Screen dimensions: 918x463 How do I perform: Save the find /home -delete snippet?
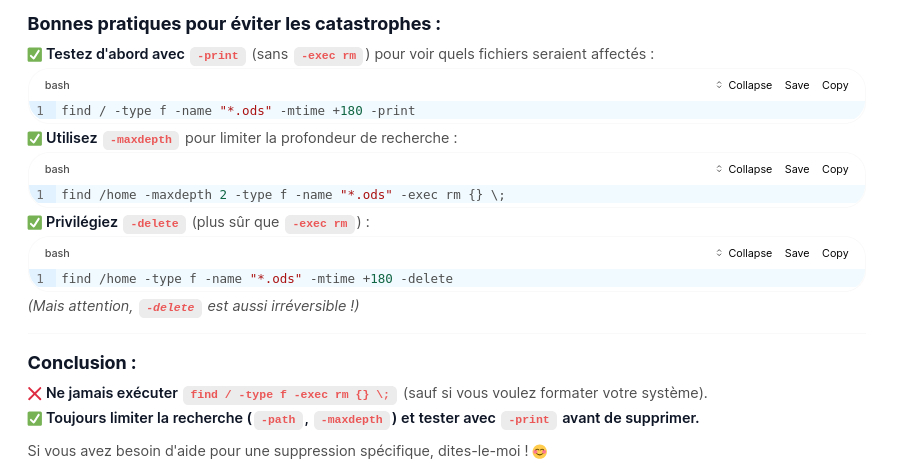pyautogui.click(x=797, y=253)
